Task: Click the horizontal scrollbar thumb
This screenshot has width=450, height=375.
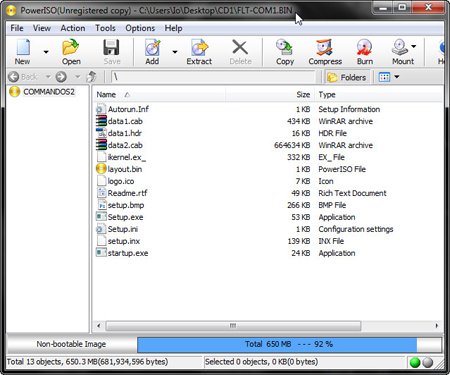Action: pos(233,326)
